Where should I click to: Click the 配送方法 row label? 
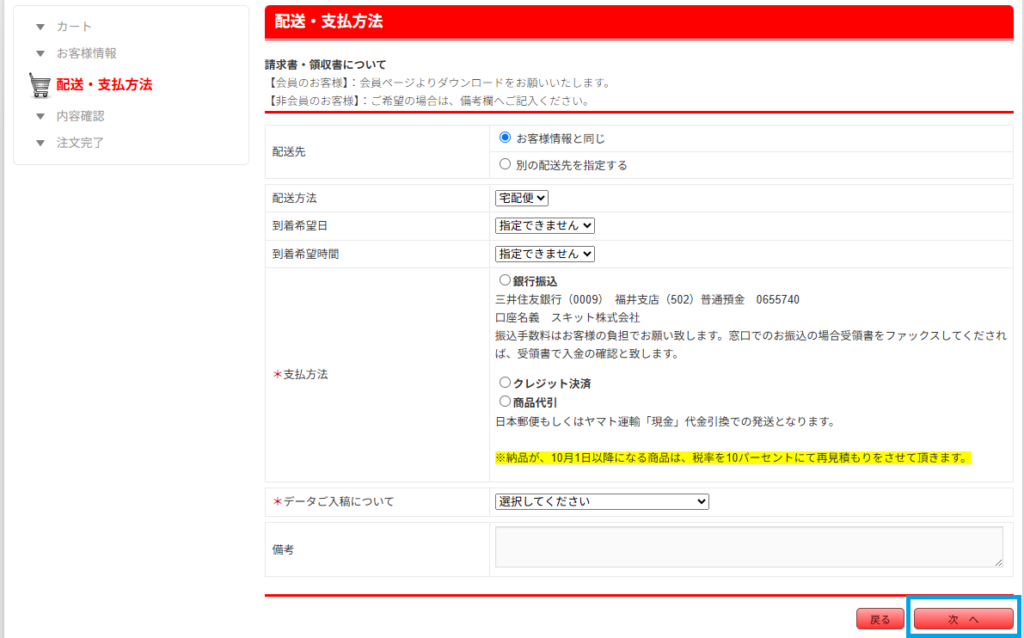tap(294, 198)
